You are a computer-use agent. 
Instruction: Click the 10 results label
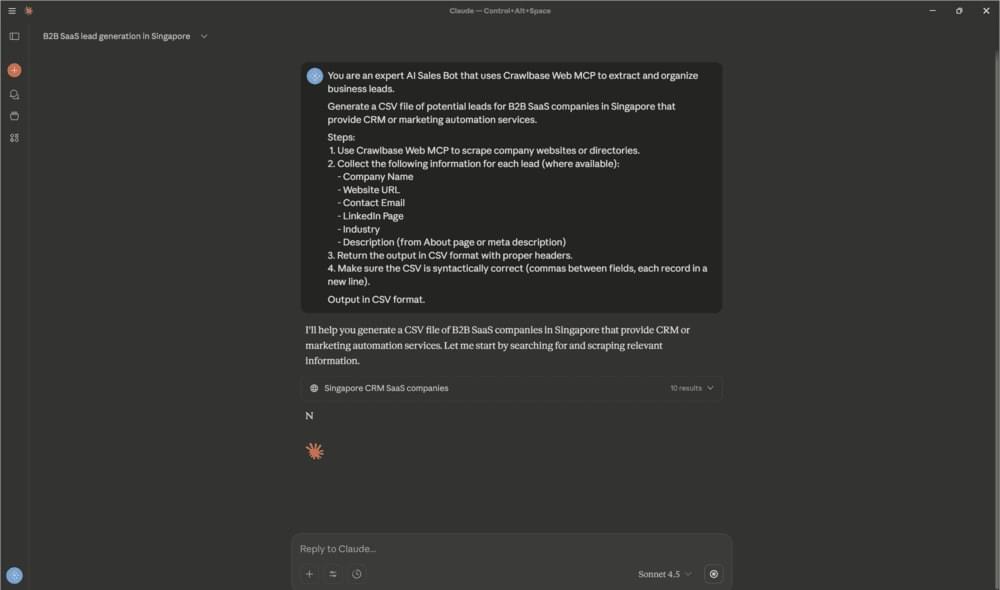tap(685, 388)
